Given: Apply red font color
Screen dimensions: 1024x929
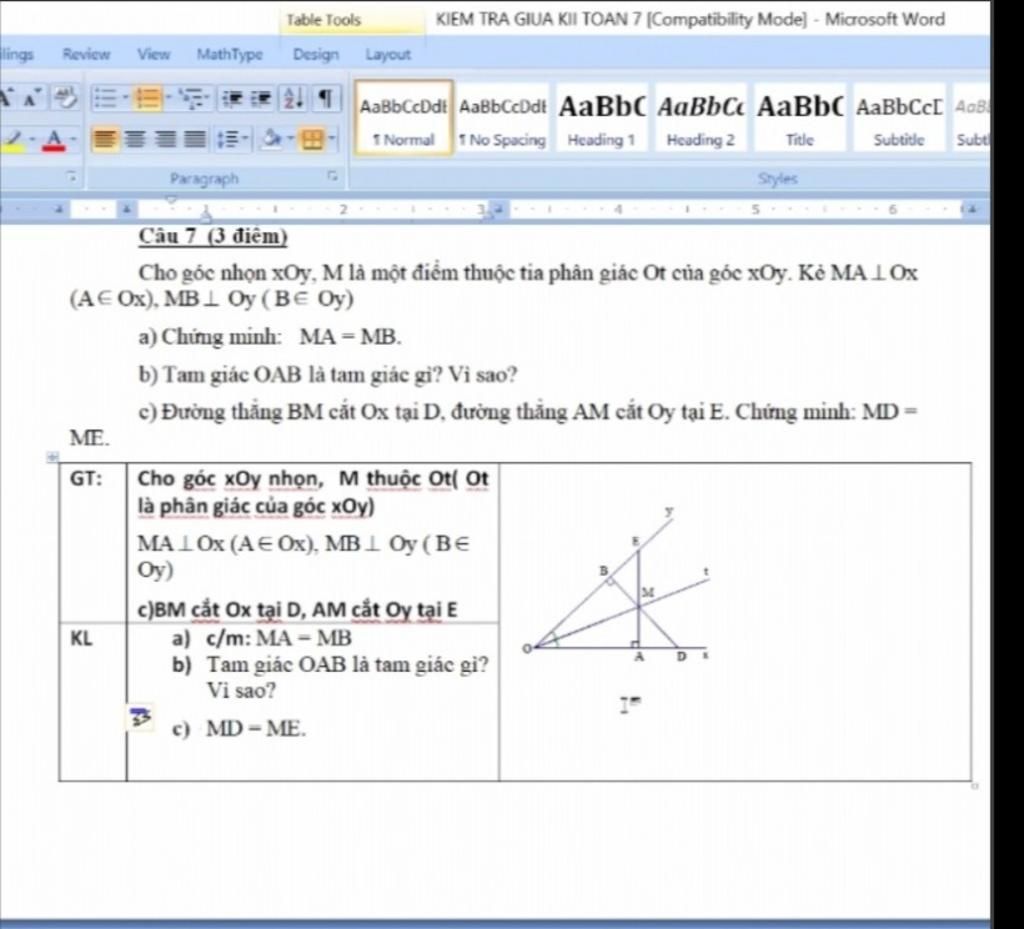Looking at the screenshot, I should pos(54,140).
